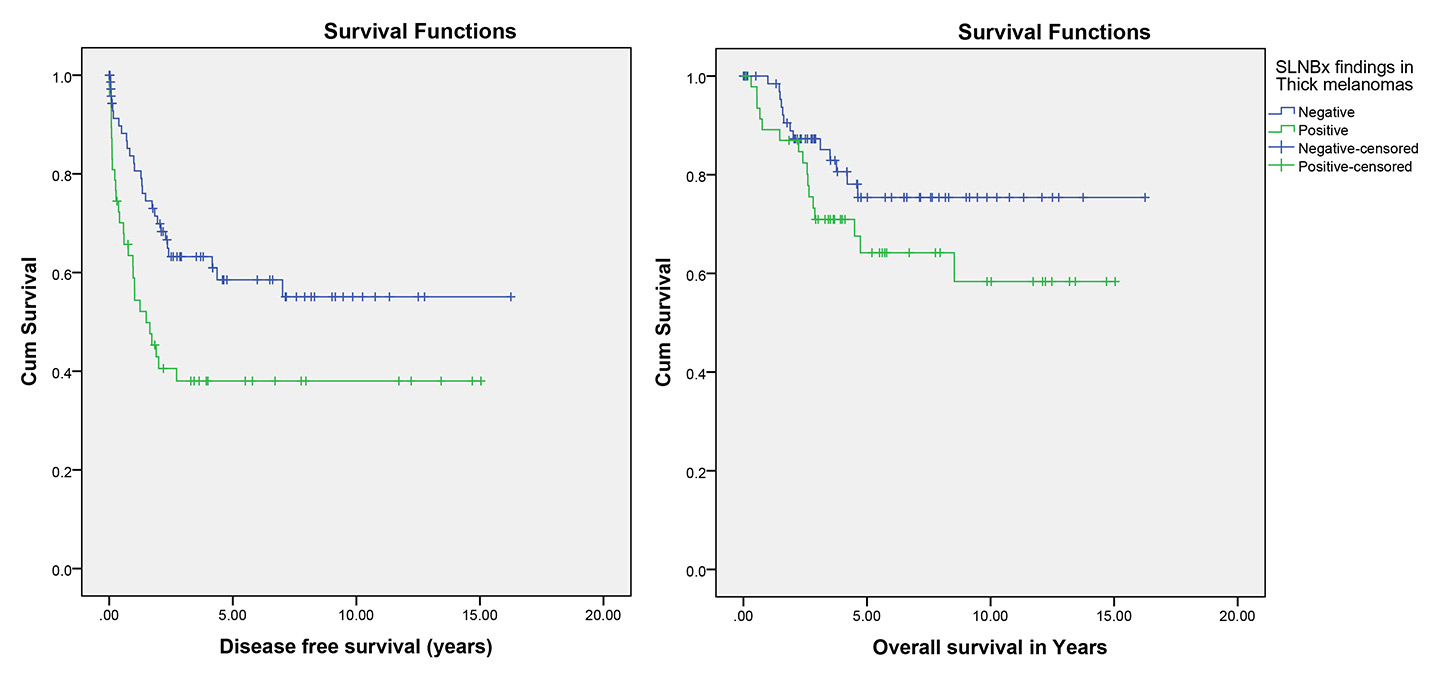The image size is (1440, 680).
Task: Click the left chart's "Survival Functions" title
Action: [x=420, y=32]
